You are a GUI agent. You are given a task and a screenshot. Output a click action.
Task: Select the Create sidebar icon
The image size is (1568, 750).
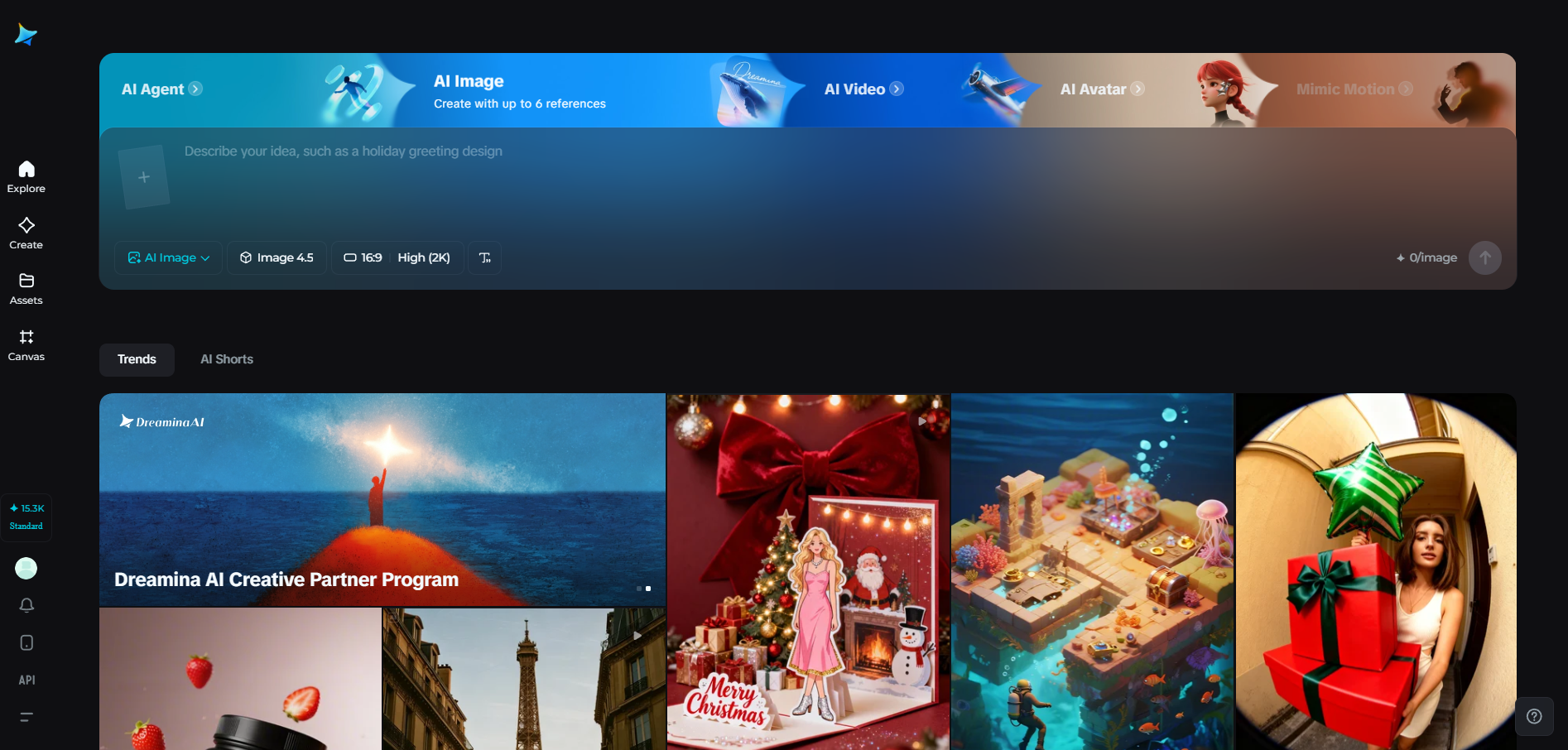pyautogui.click(x=26, y=232)
